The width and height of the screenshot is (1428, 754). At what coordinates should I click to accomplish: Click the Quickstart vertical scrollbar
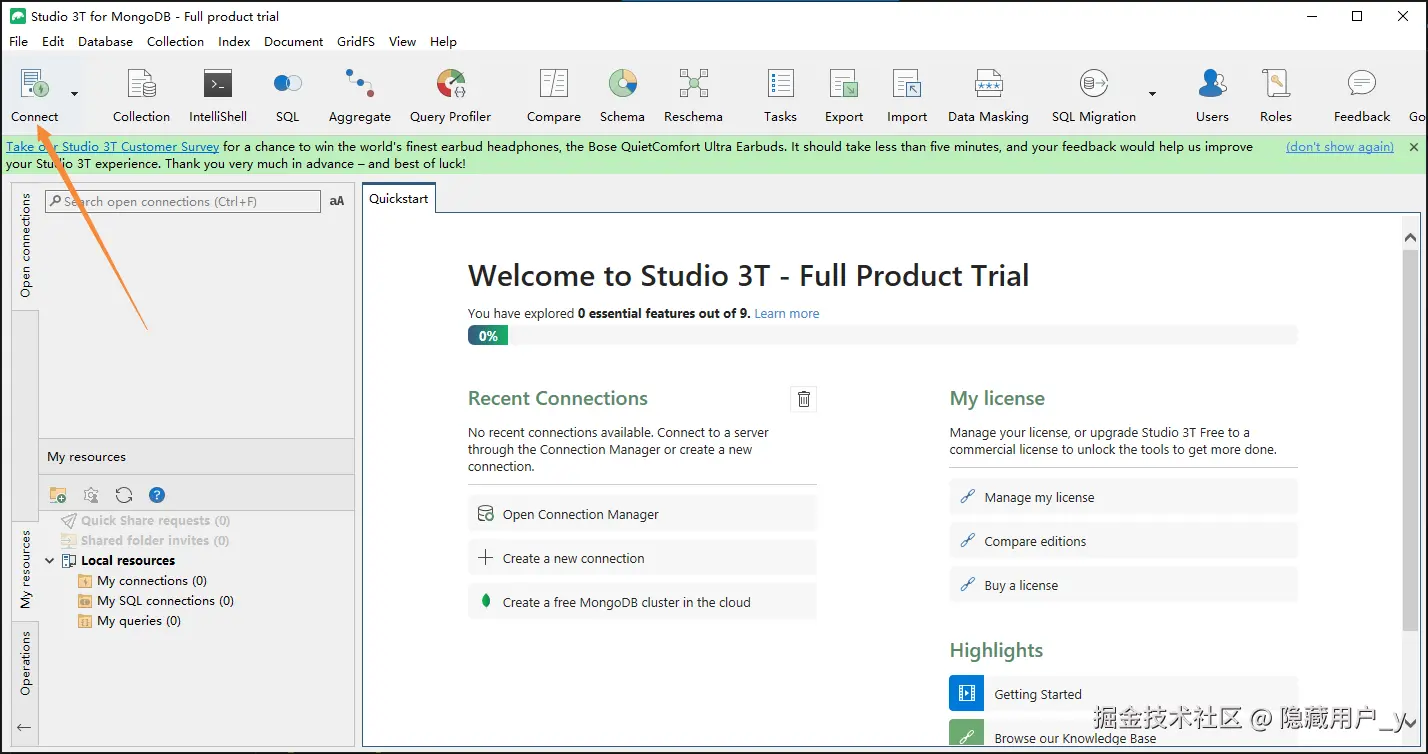tap(1410, 440)
